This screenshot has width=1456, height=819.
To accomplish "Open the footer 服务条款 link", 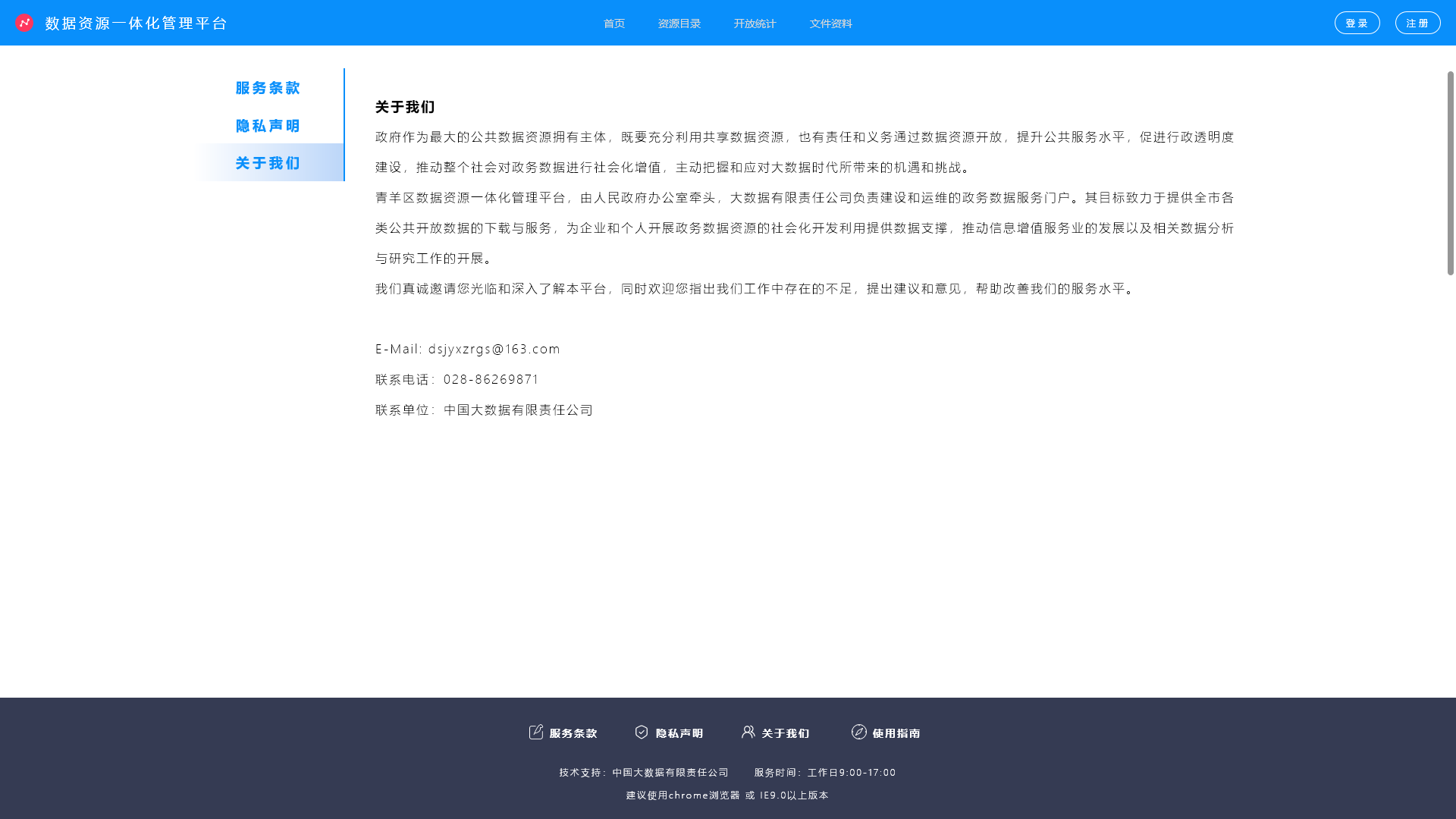I will [573, 733].
